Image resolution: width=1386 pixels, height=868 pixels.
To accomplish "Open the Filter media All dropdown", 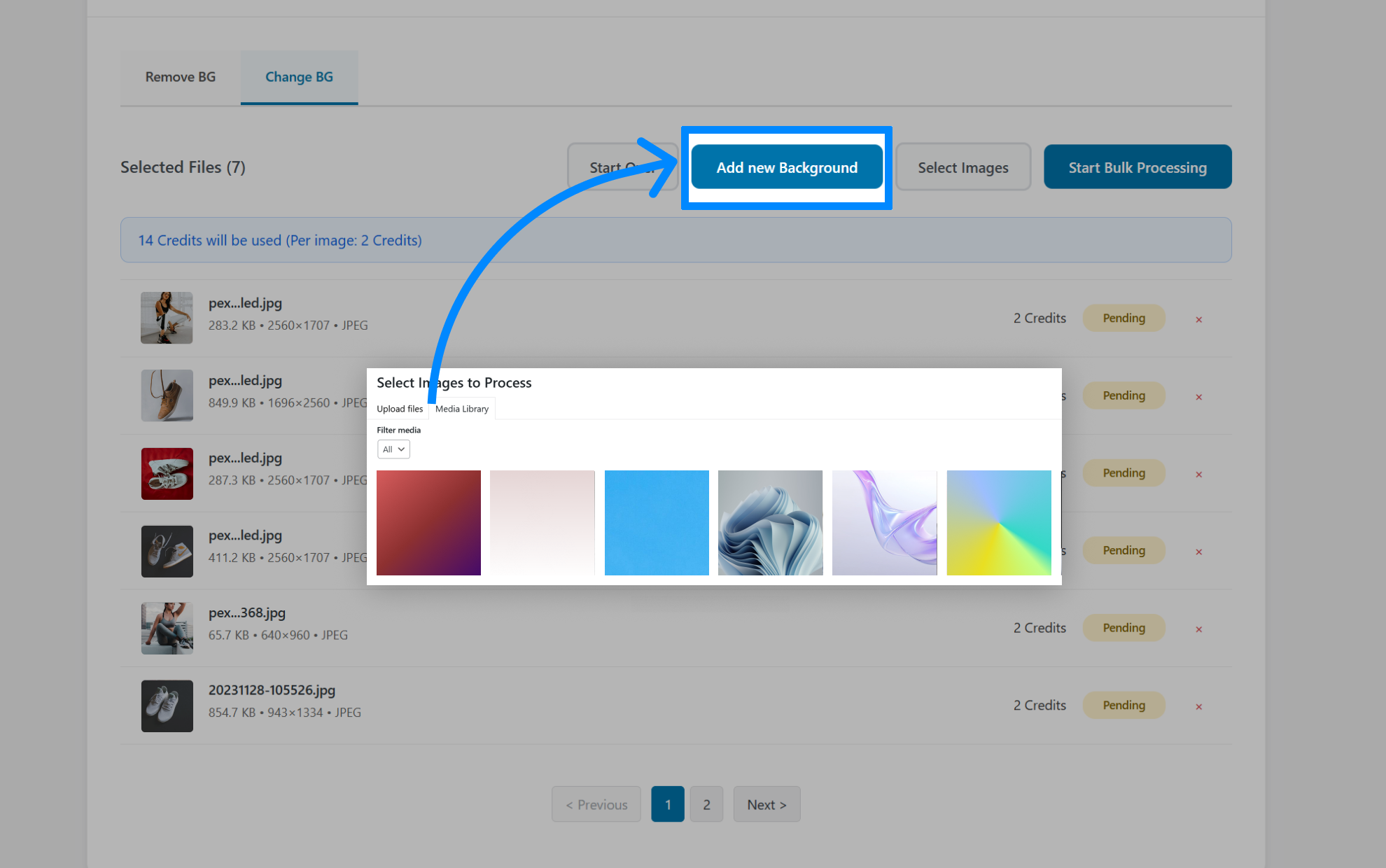I will (393, 449).
